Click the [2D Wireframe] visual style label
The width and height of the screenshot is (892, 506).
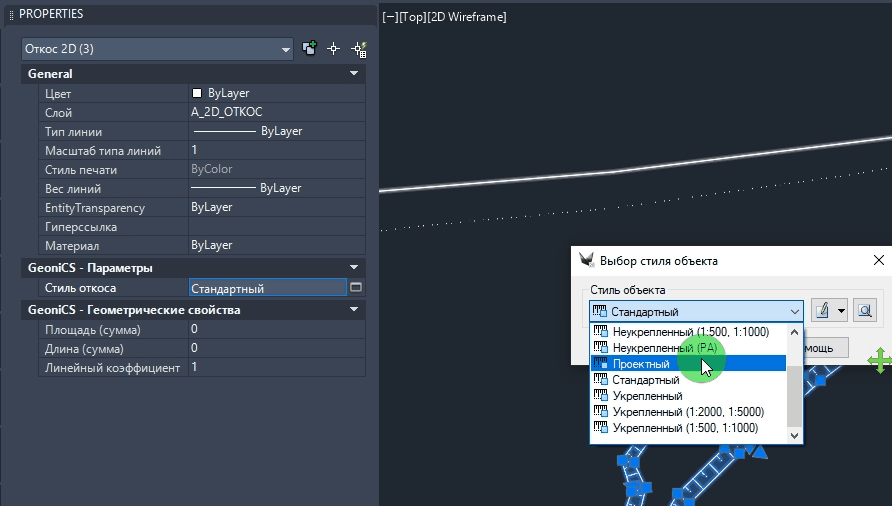coord(467,17)
